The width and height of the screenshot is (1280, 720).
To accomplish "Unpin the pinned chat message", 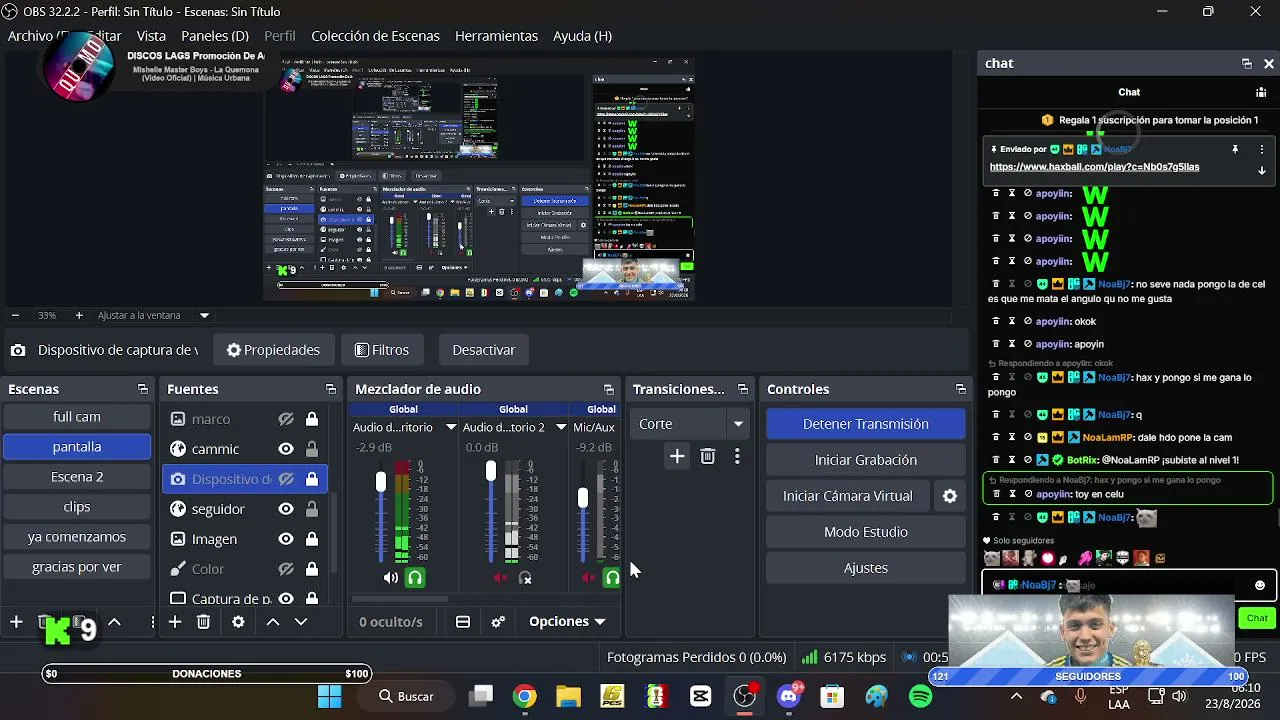I will [x=1235, y=149].
